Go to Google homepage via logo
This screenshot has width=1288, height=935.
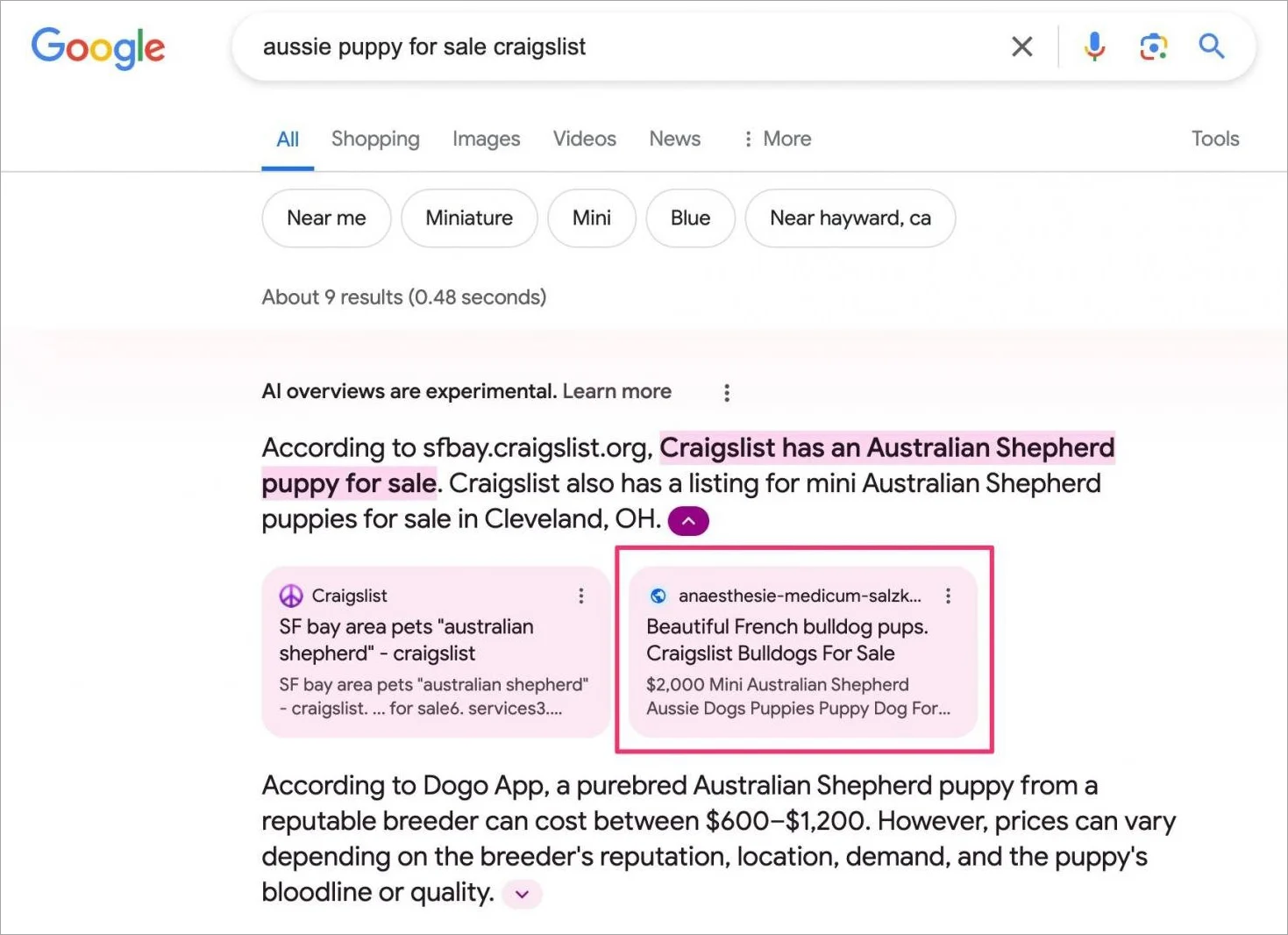98,48
